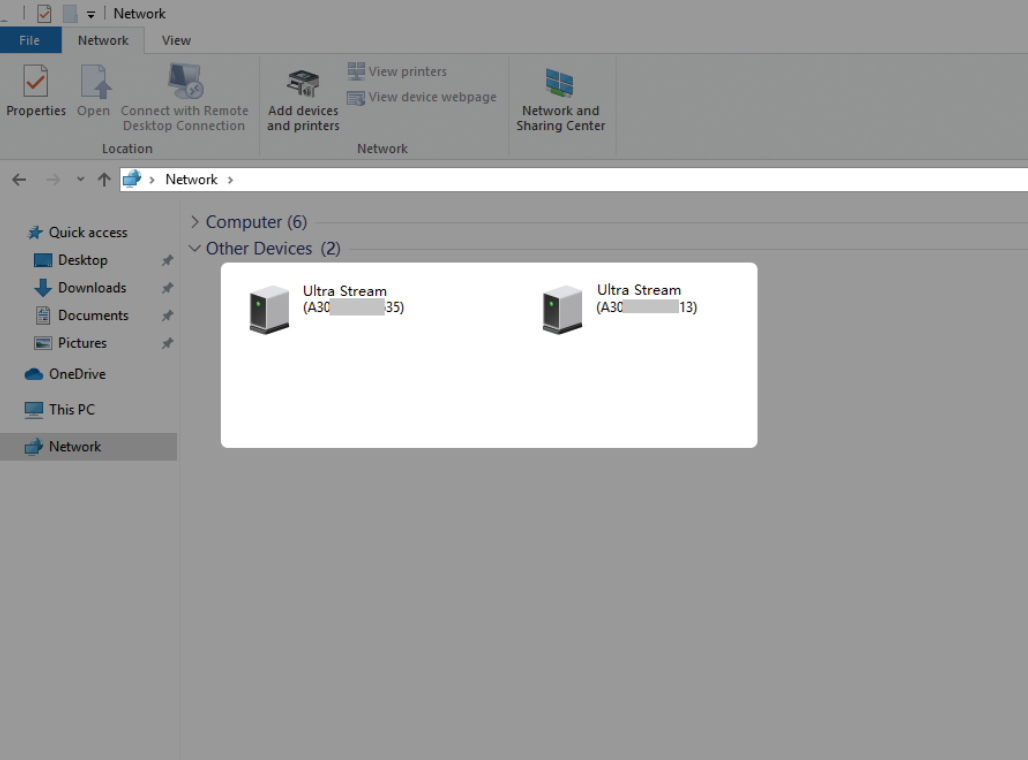
Task: Click Connect with Remote Desktop Connection icon
Action: pos(185,81)
